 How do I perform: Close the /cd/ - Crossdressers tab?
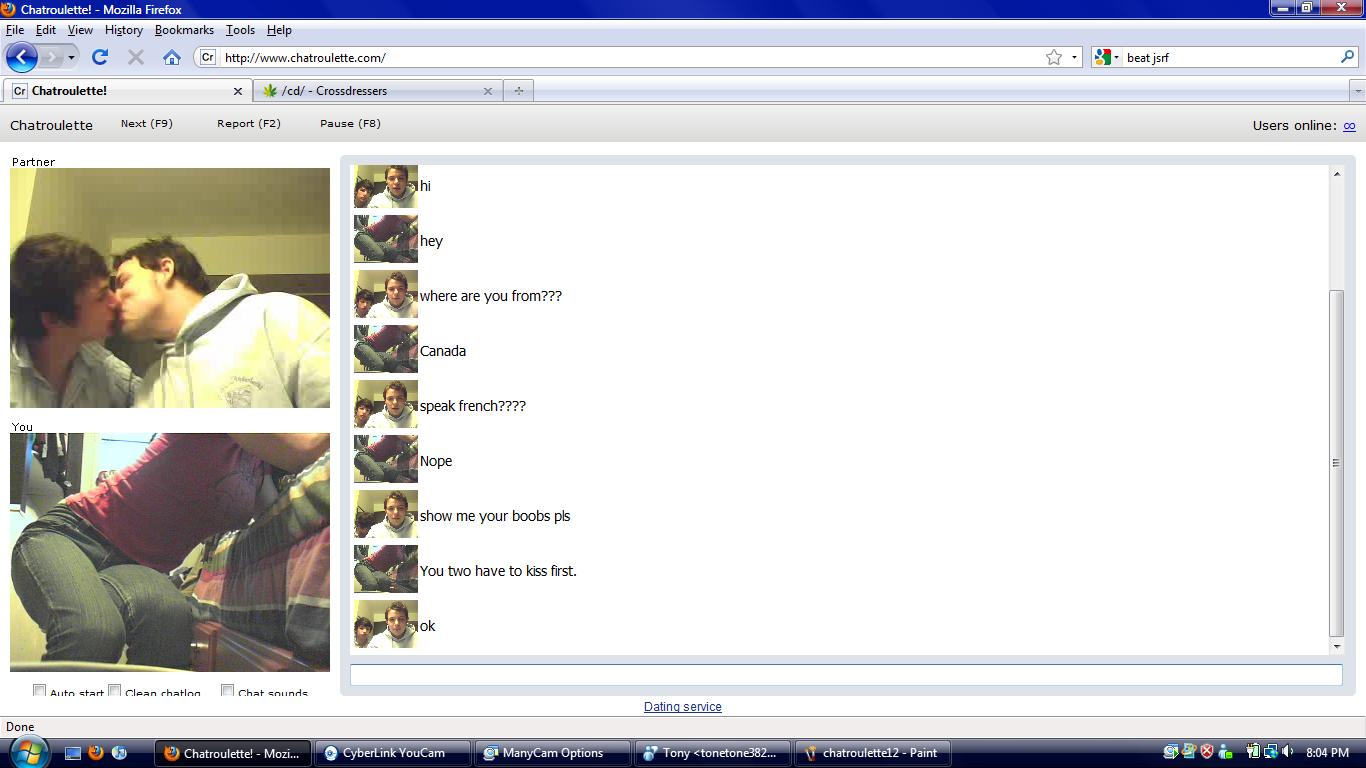(x=488, y=91)
